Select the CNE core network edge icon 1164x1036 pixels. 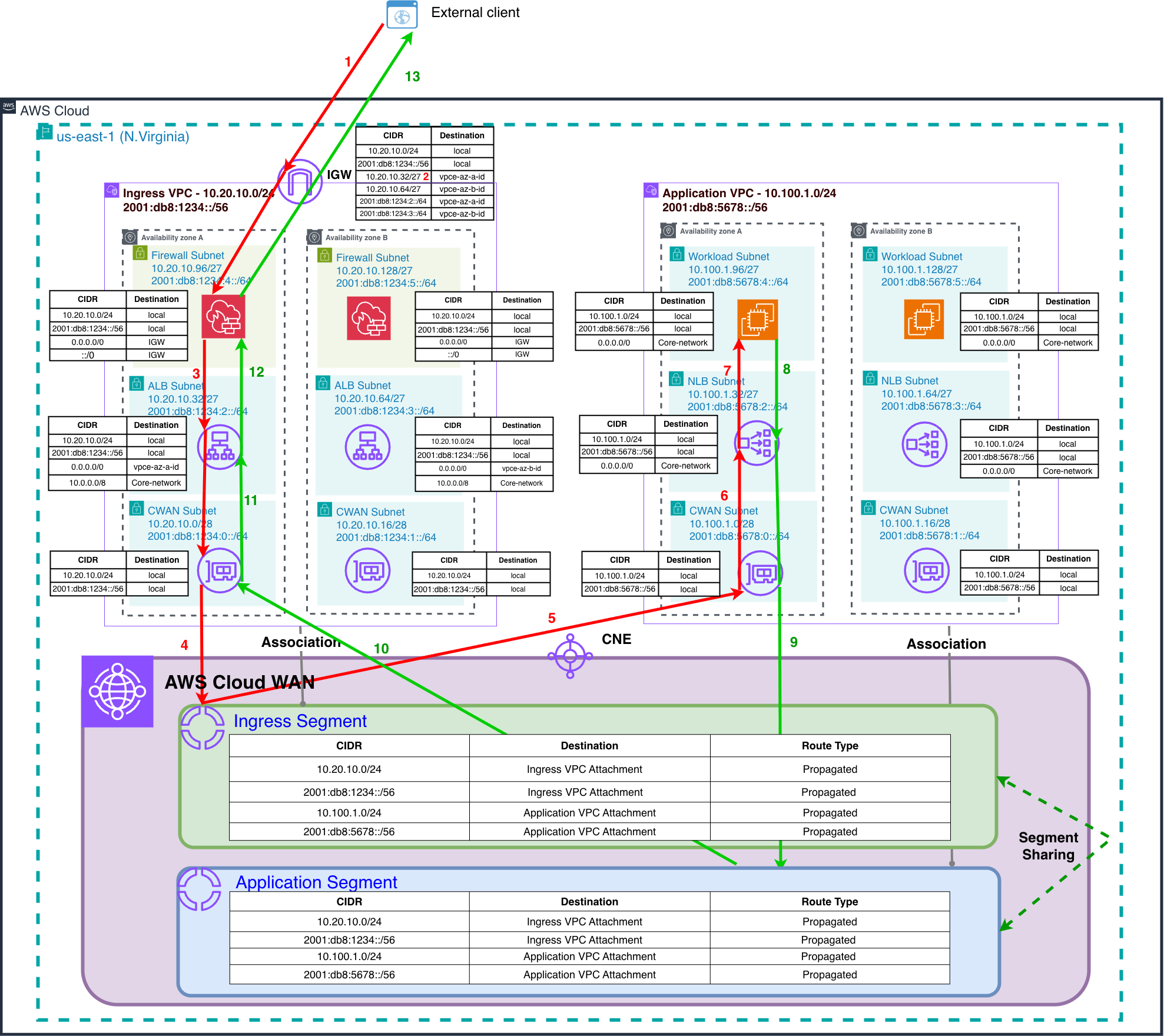(x=569, y=656)
